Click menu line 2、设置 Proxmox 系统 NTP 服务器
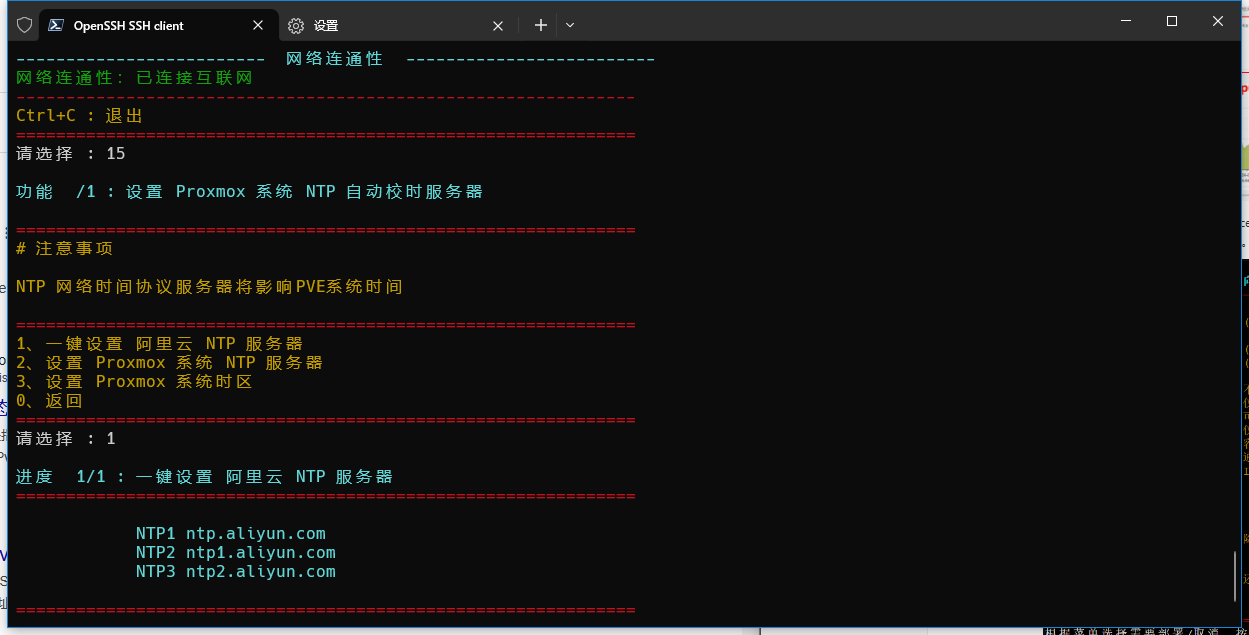Screen dimensions: 1249x635 [x=170, y=363]
